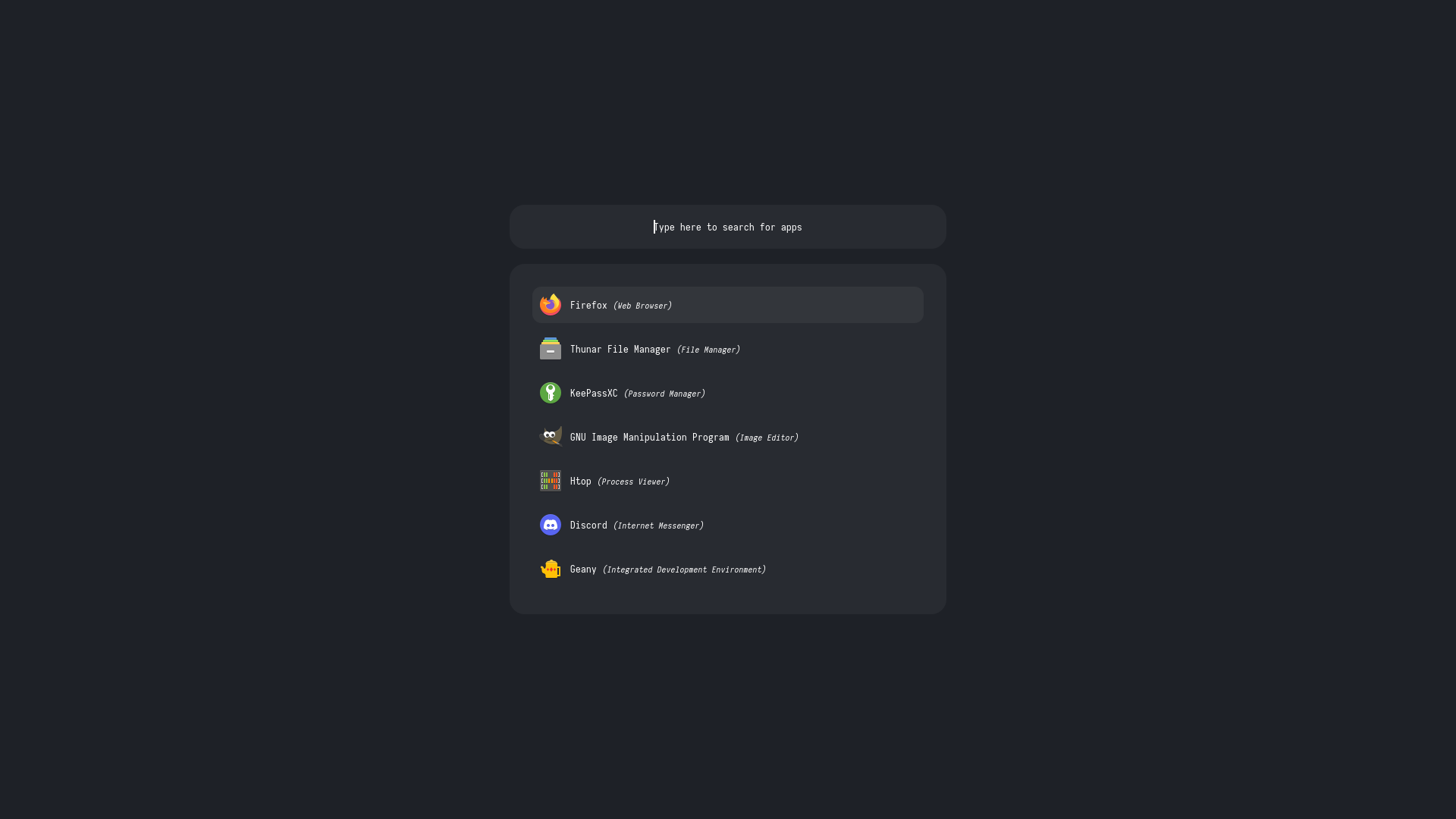Screen dimensions: 1456x819
Task: Click the Discord logo icon
Action: tap(551, 525)
